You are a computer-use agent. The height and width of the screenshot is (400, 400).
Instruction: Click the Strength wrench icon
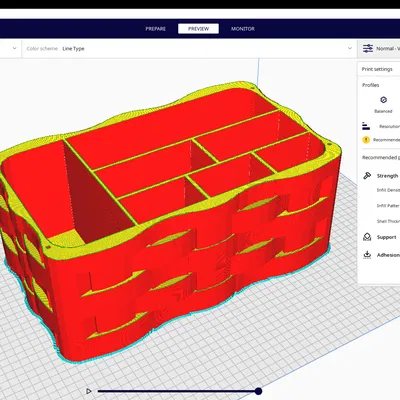click(367, 176)
